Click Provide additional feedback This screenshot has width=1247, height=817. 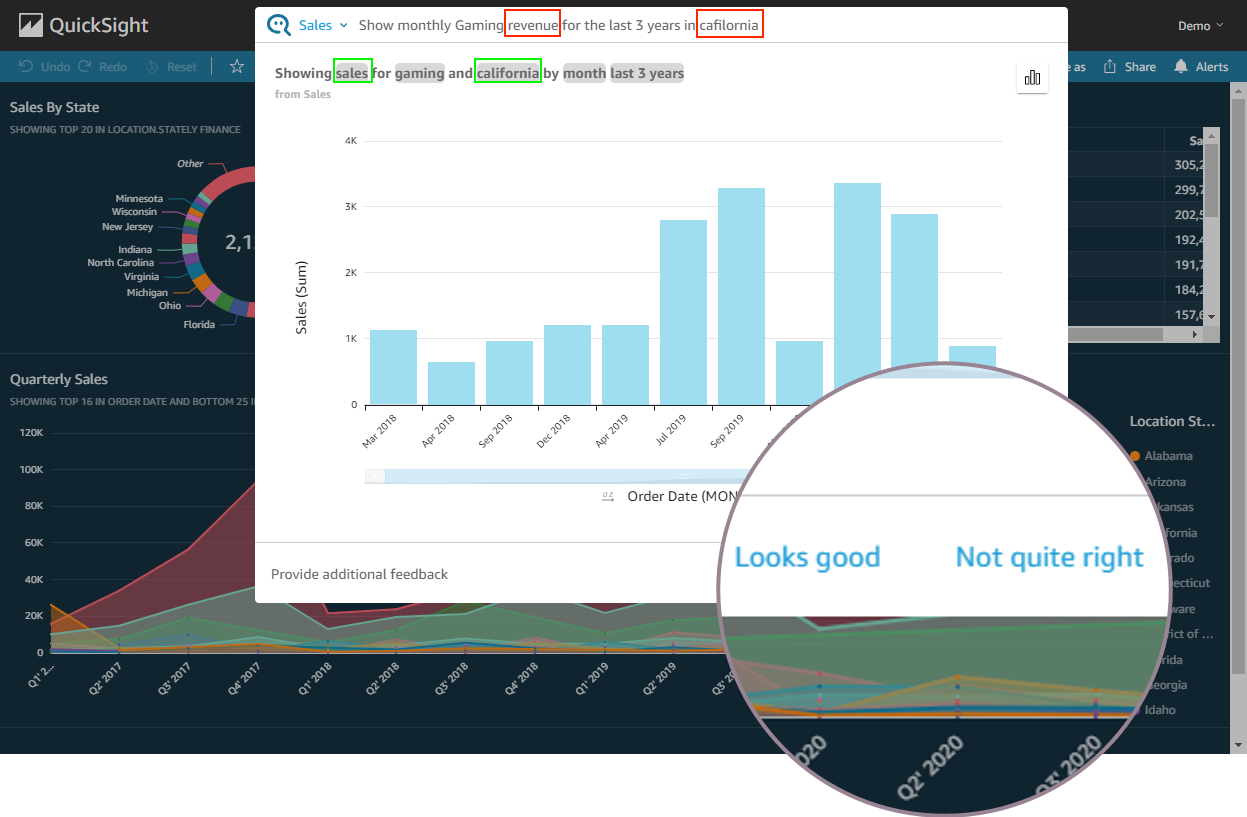(360, 574)
